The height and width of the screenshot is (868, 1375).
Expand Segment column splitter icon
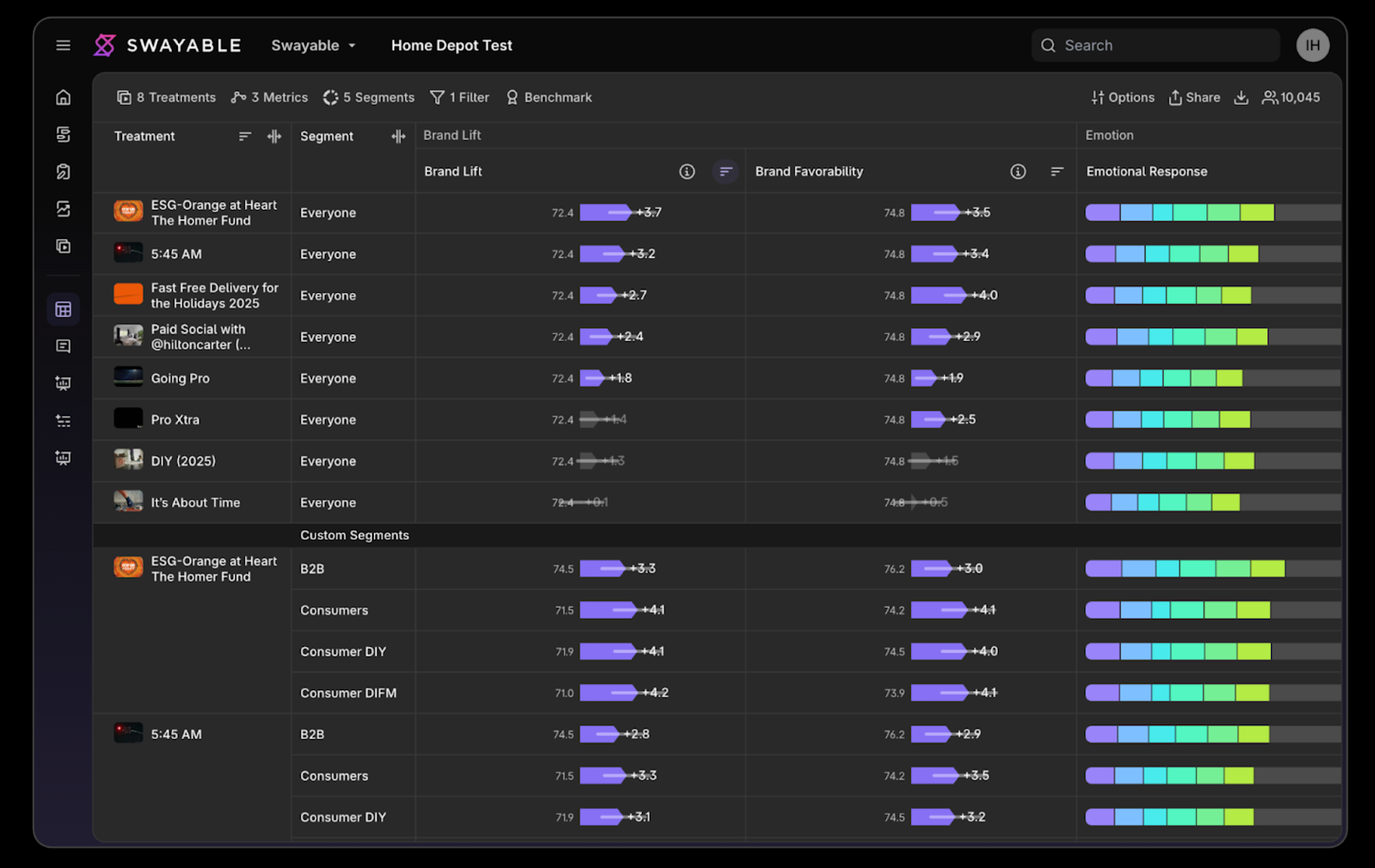[398, 136]
